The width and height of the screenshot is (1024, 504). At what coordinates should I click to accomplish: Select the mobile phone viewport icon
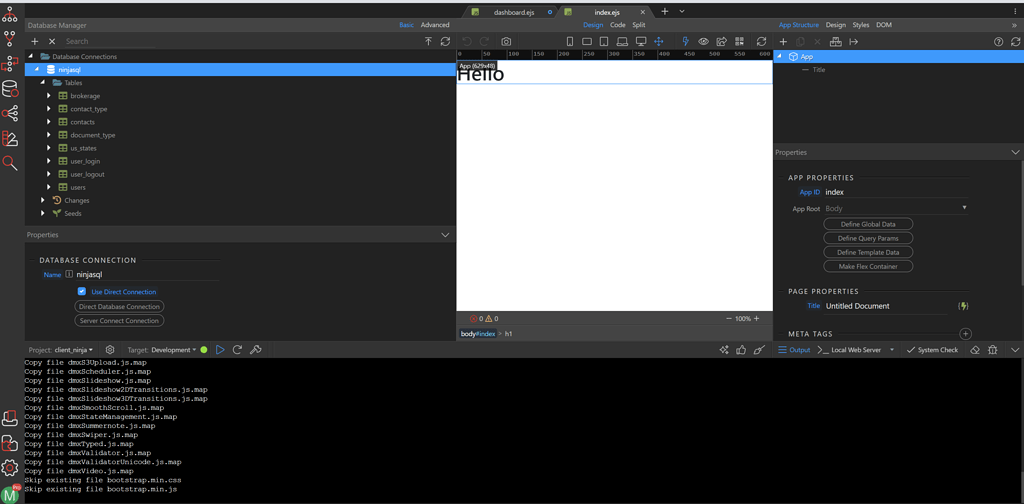570,42
